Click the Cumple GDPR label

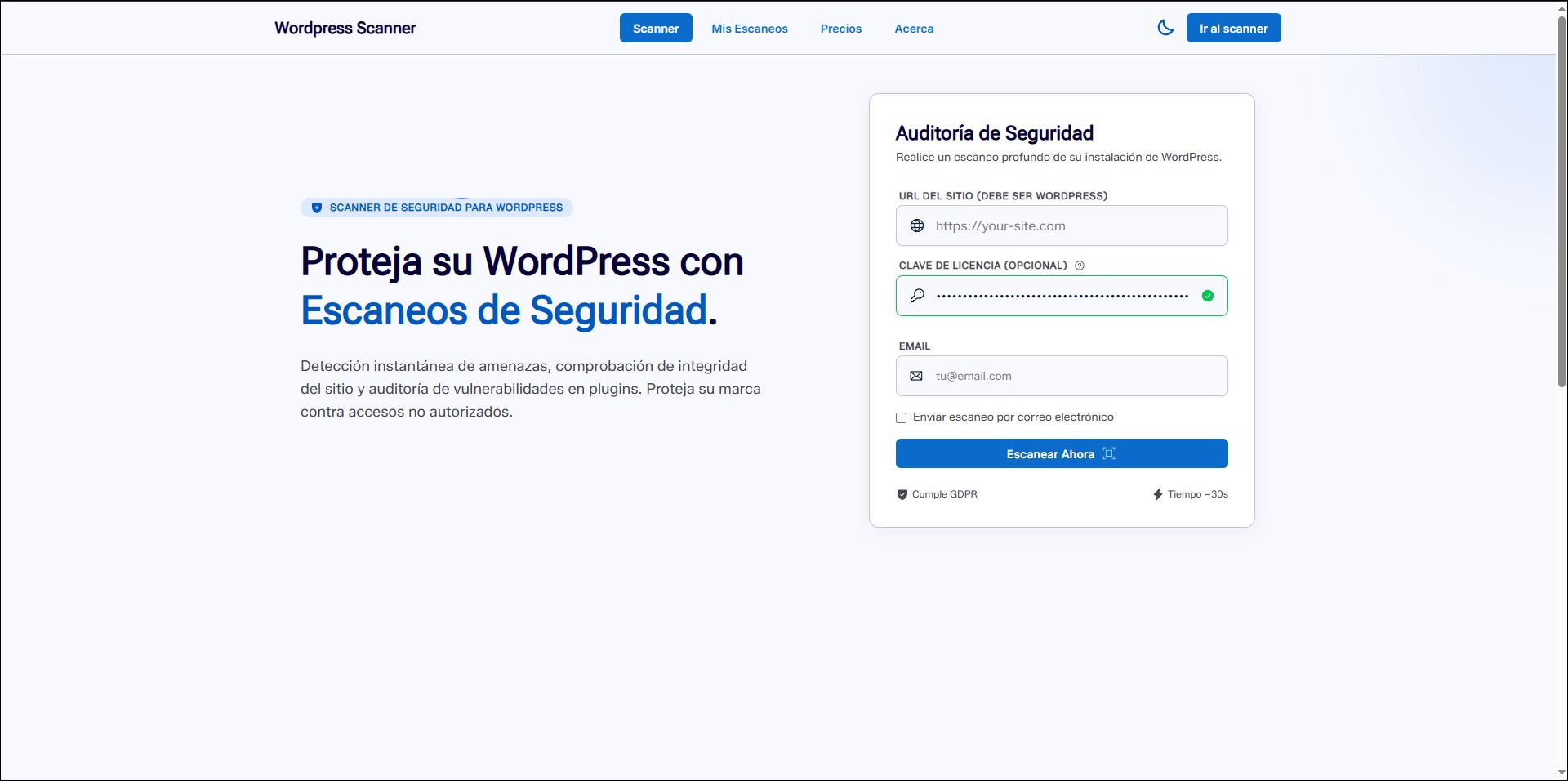[x=944, y=494]
